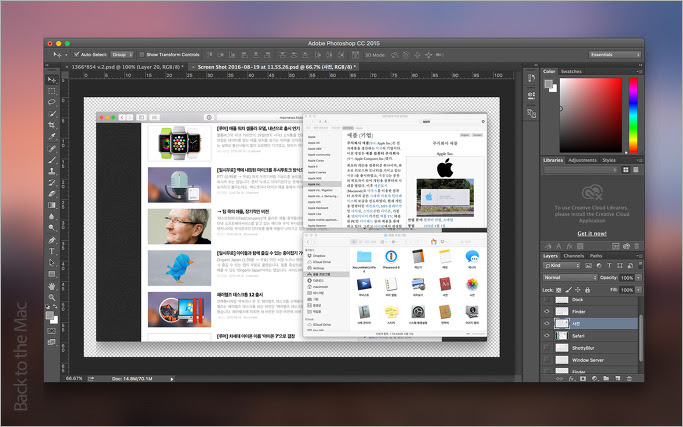Switch to the 1366*854 v.2.psd document tab
Image resolution: width=683 pixels, height=427 pixels.
click(127, 67)
